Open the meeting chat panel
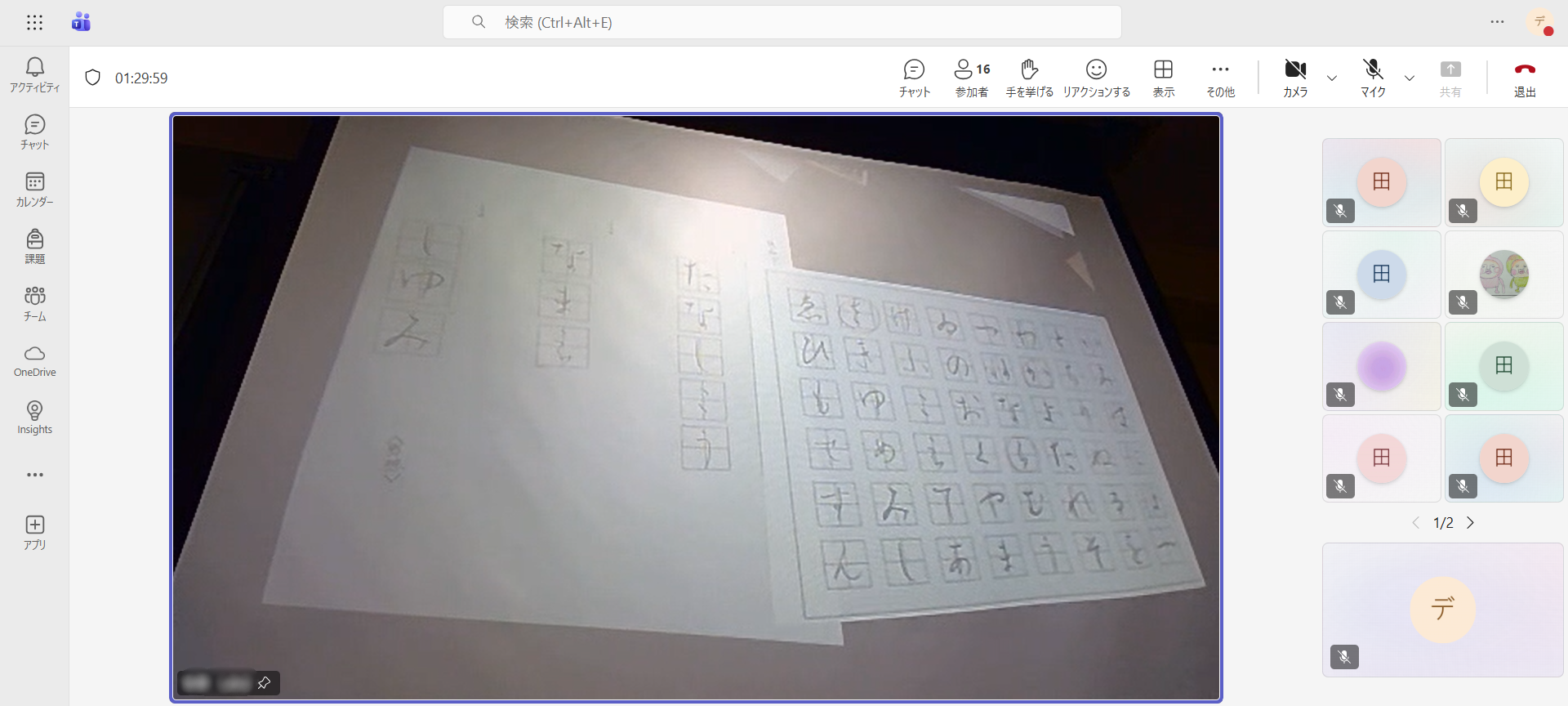 914,78
